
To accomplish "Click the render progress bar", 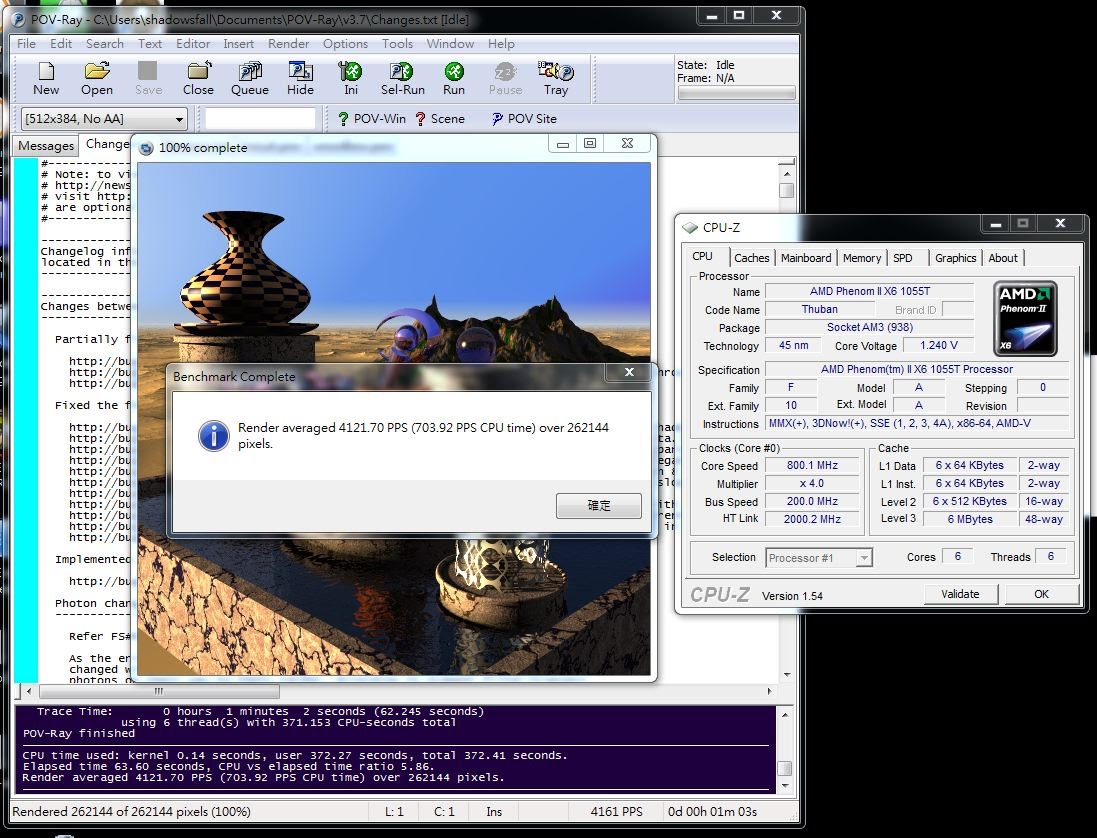I will click(x=737, y=92).
